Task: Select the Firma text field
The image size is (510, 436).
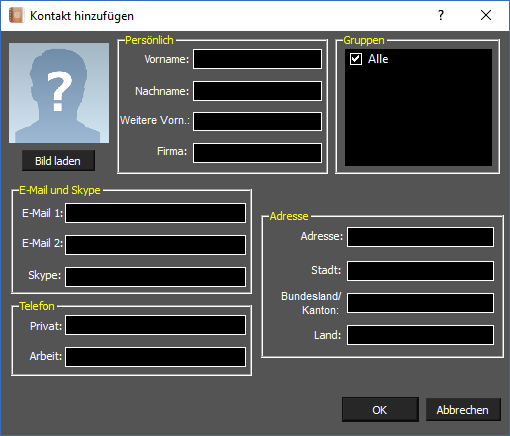Action: 257,153
